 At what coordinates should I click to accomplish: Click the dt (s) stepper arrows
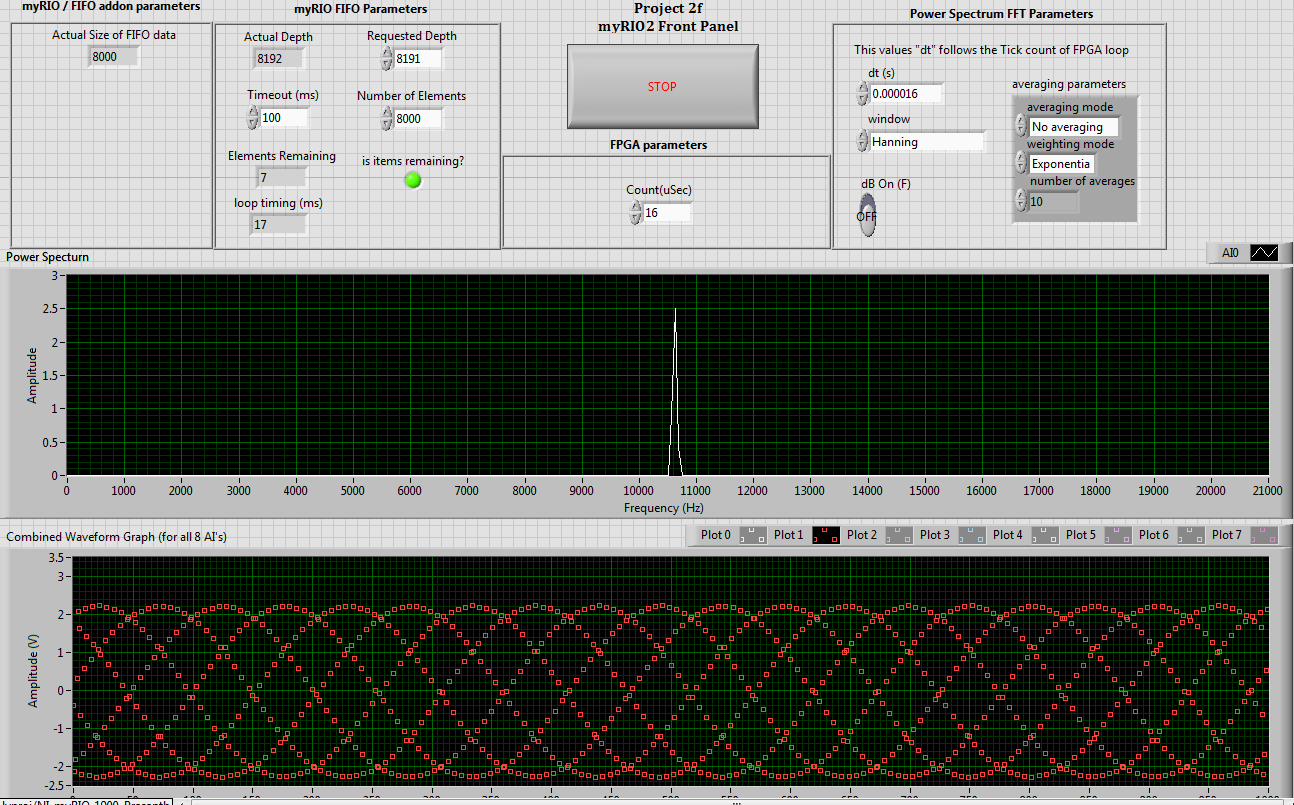pyautogui.click(x=863, y=94)
